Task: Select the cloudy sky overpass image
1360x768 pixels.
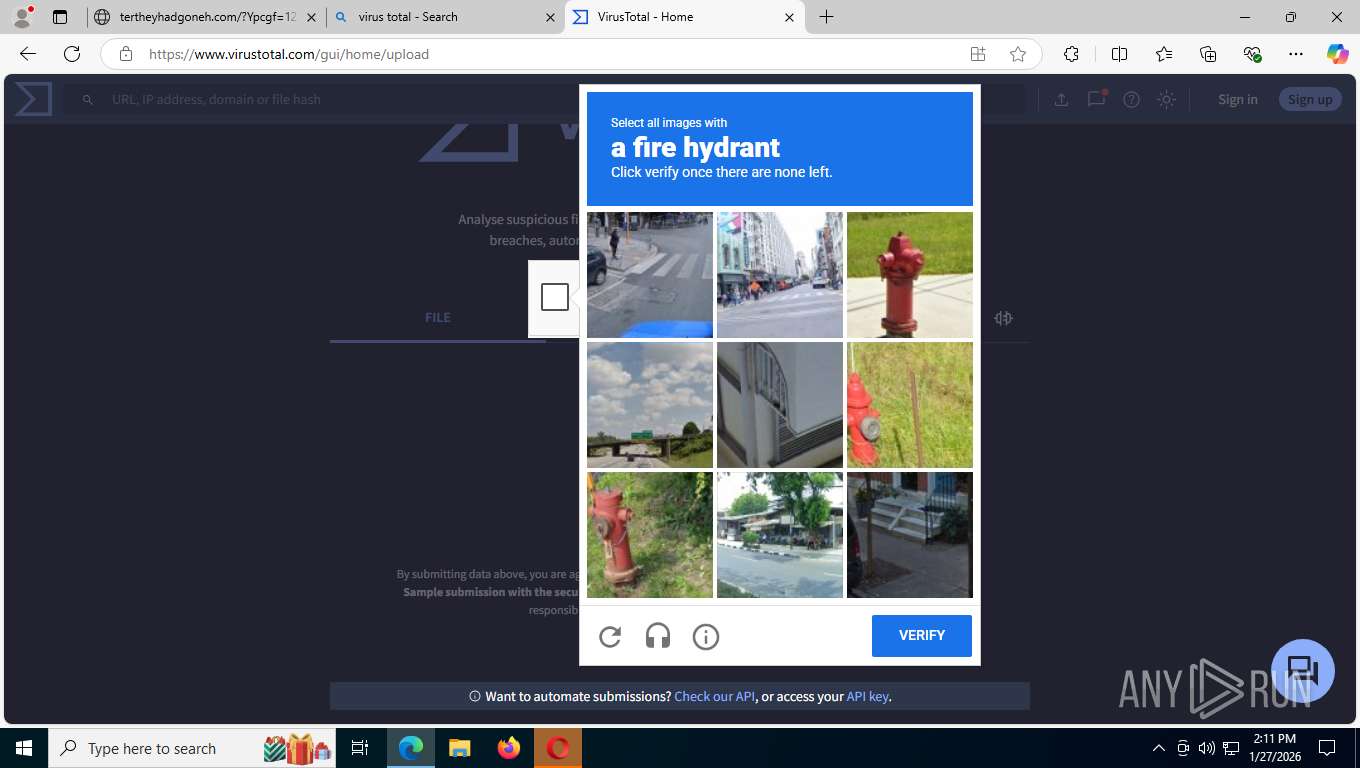Action: (x=650, y=405)
